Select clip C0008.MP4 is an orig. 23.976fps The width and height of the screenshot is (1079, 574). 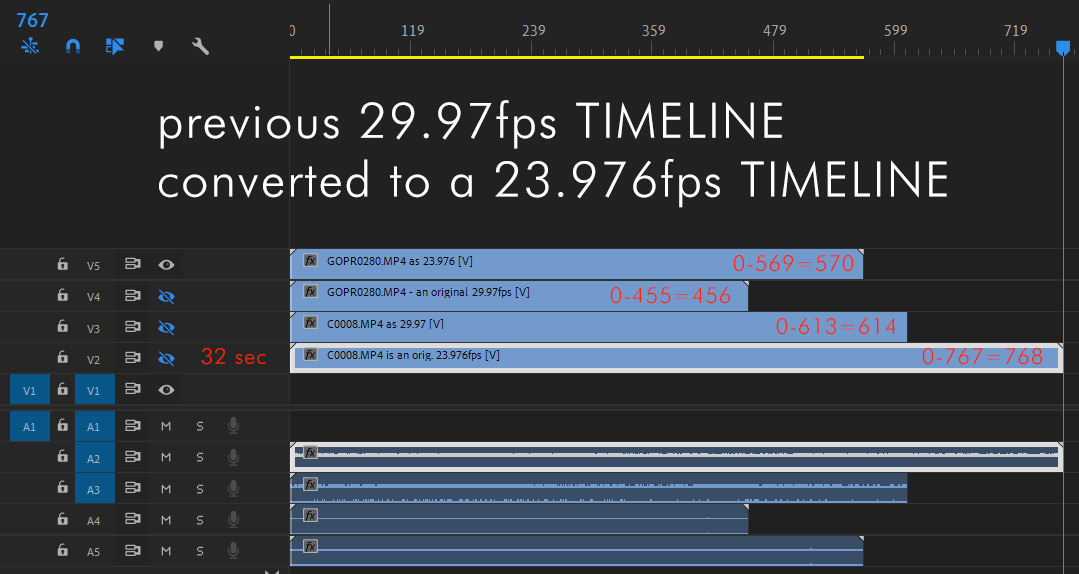click(x=676, y=358)
